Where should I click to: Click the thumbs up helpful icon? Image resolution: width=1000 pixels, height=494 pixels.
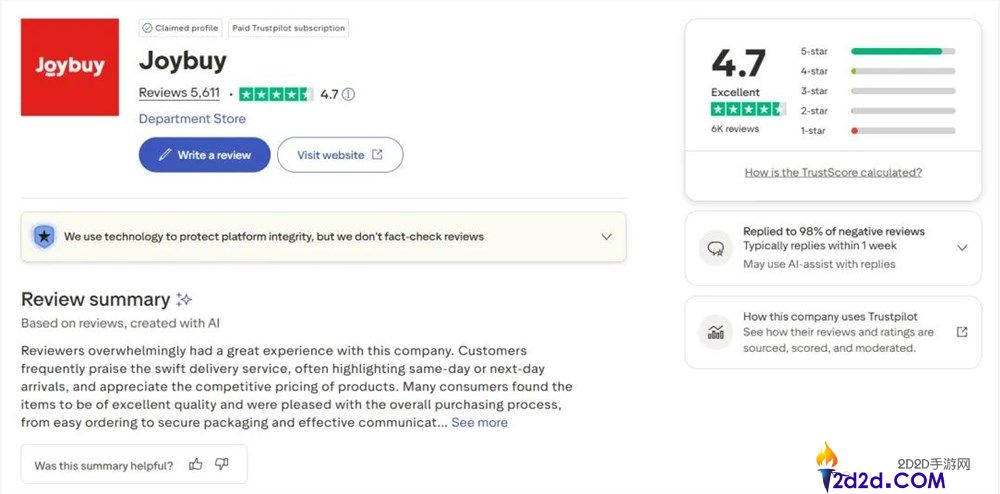[196, 464]
